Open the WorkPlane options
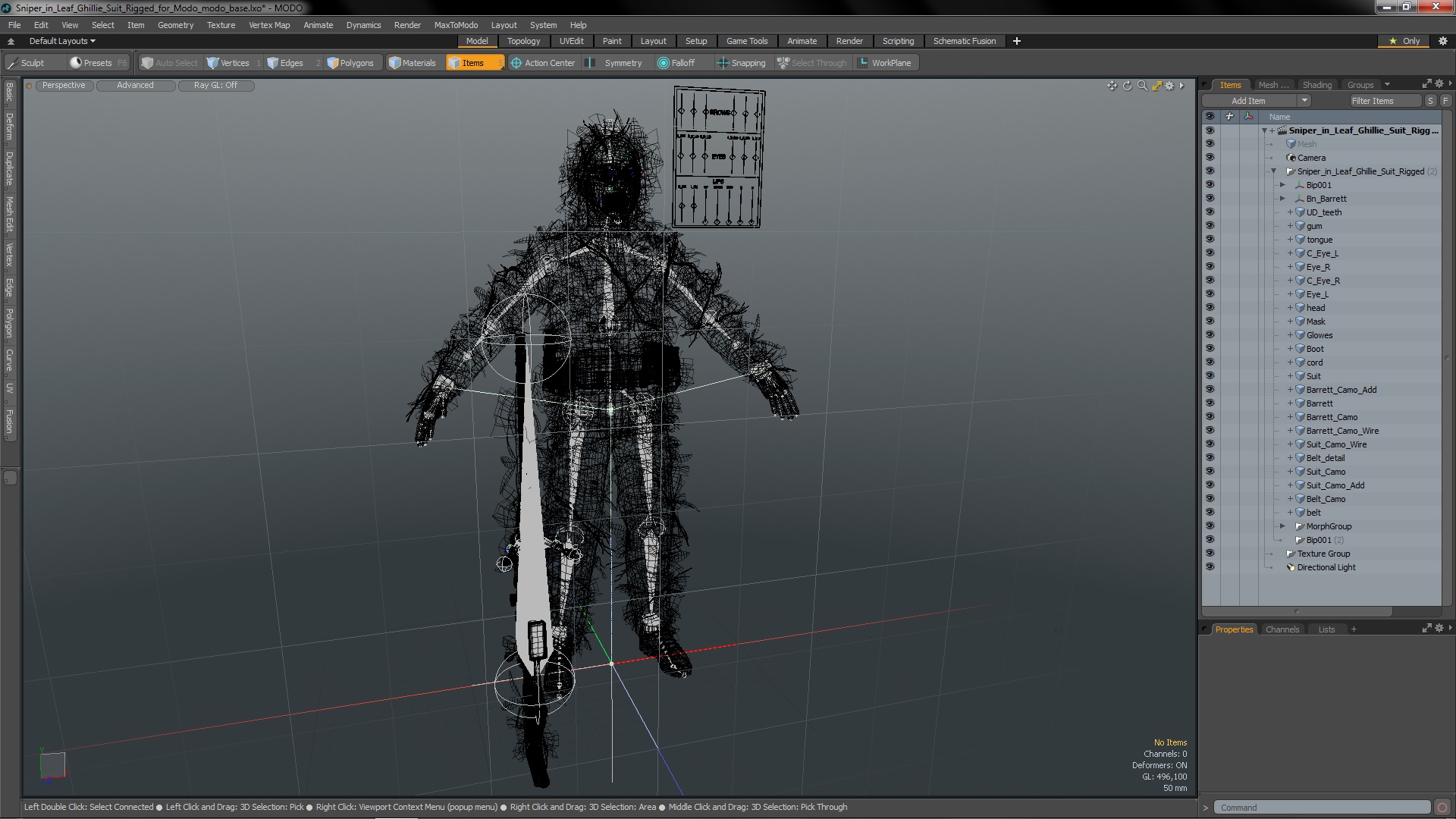 [884, 63]
